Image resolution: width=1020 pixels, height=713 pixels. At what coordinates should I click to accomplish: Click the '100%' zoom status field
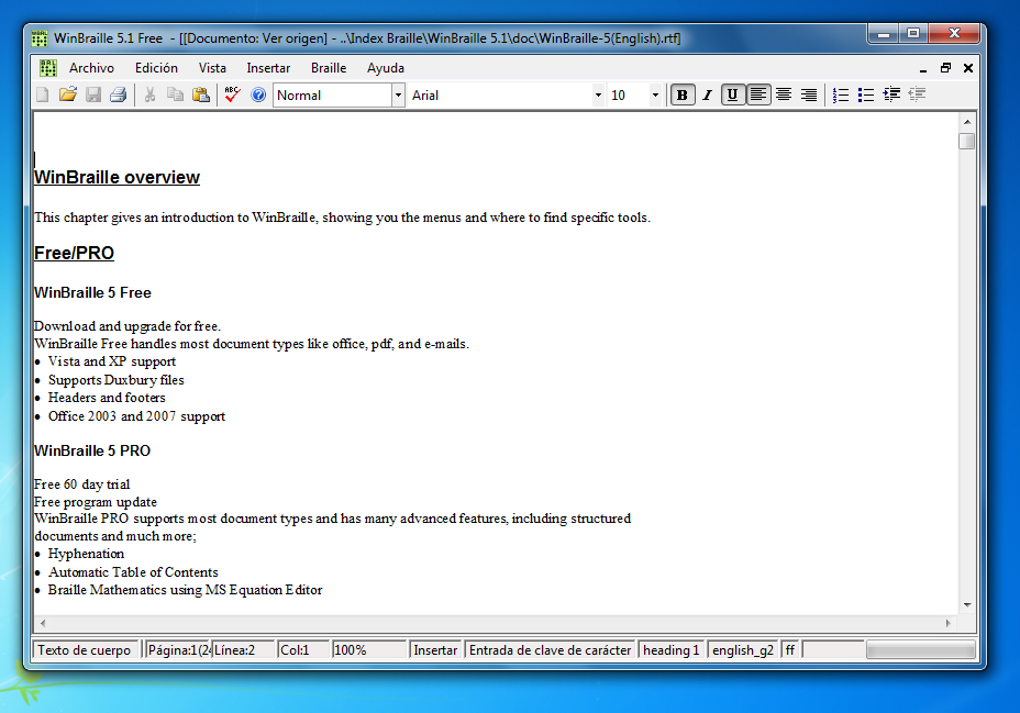(x=368, y=650)
